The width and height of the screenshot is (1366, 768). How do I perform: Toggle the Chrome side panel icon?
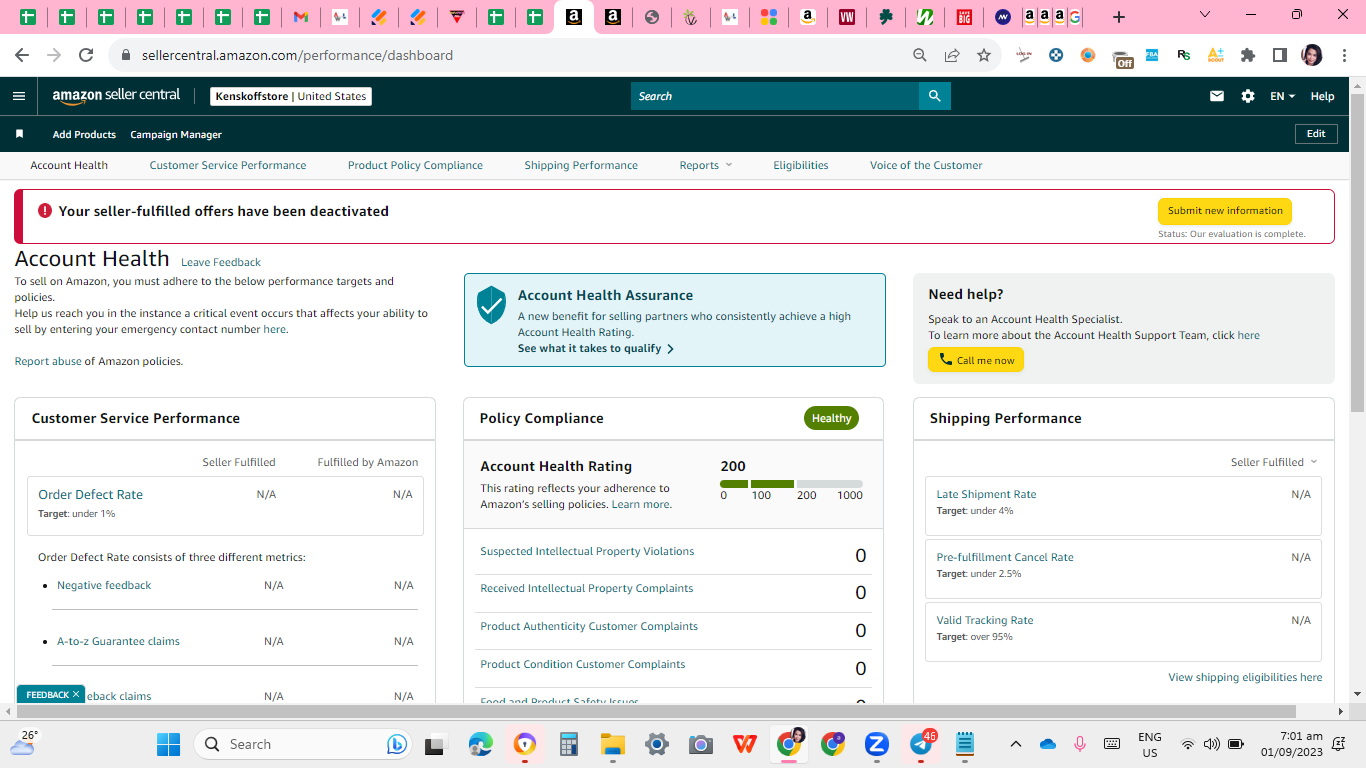pyautogui.click(x=1279, y=55)
